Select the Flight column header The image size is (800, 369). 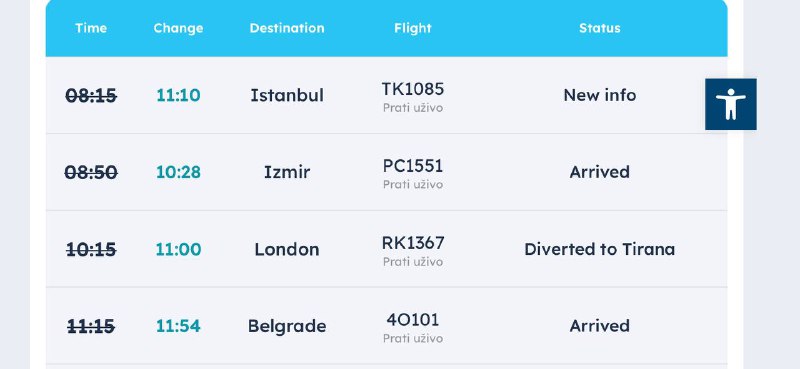tap(413, 28)
